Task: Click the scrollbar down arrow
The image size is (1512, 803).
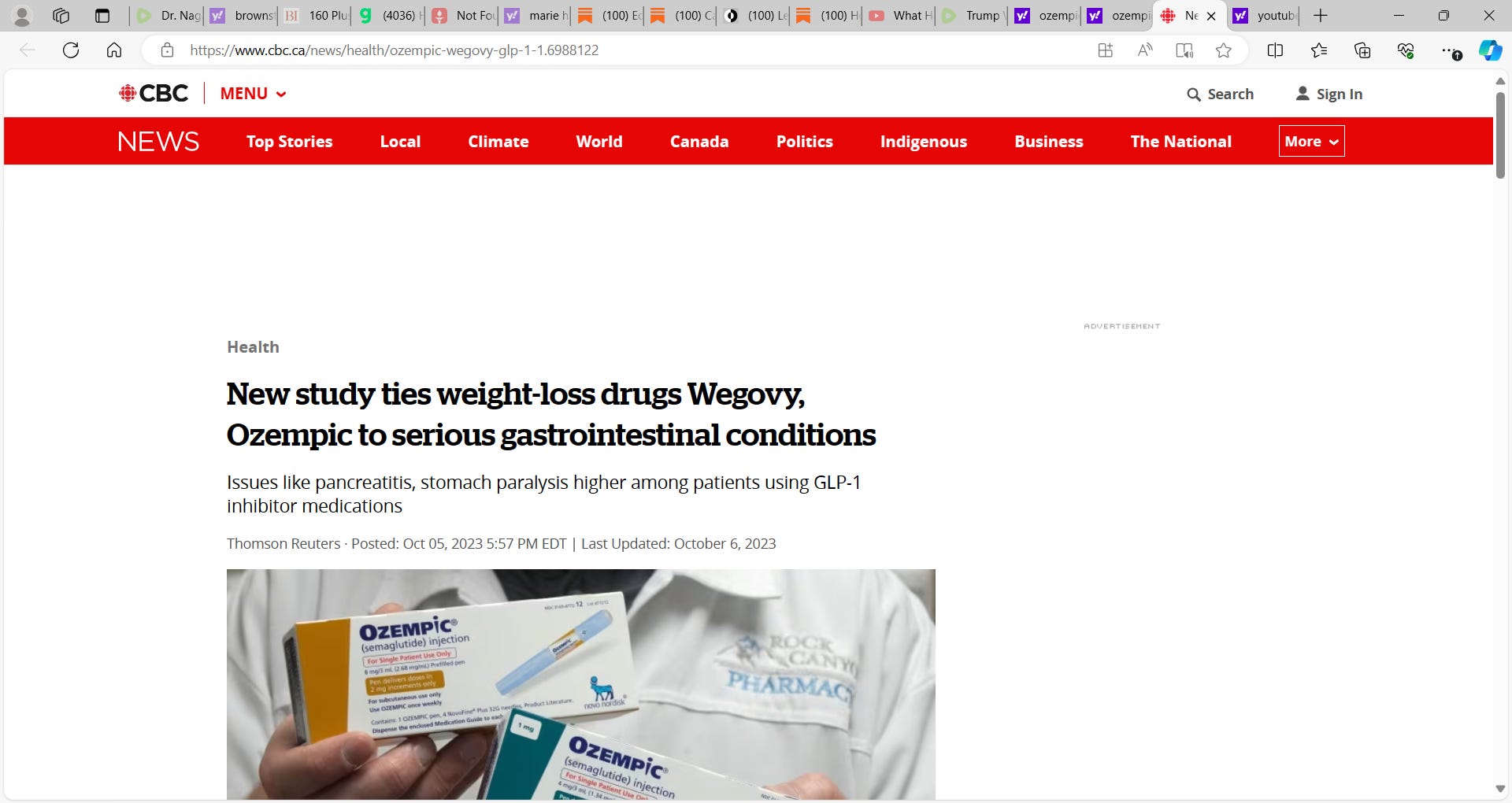Action: tap(1500, 789)
